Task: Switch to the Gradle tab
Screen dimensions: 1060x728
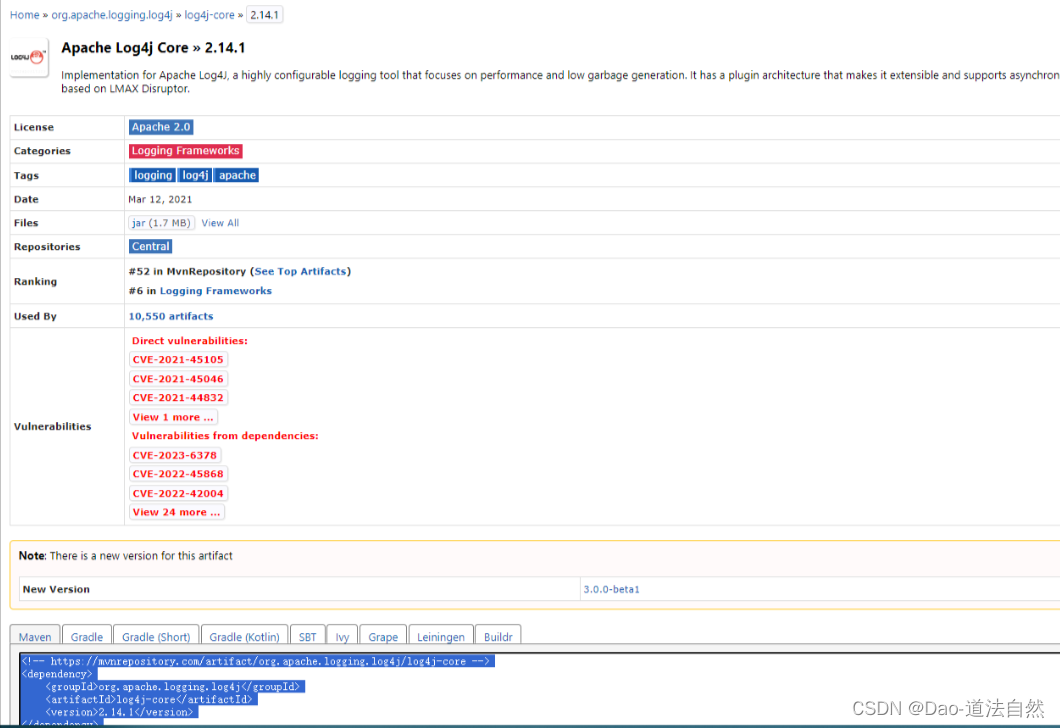Action: [x=86, y=637]
